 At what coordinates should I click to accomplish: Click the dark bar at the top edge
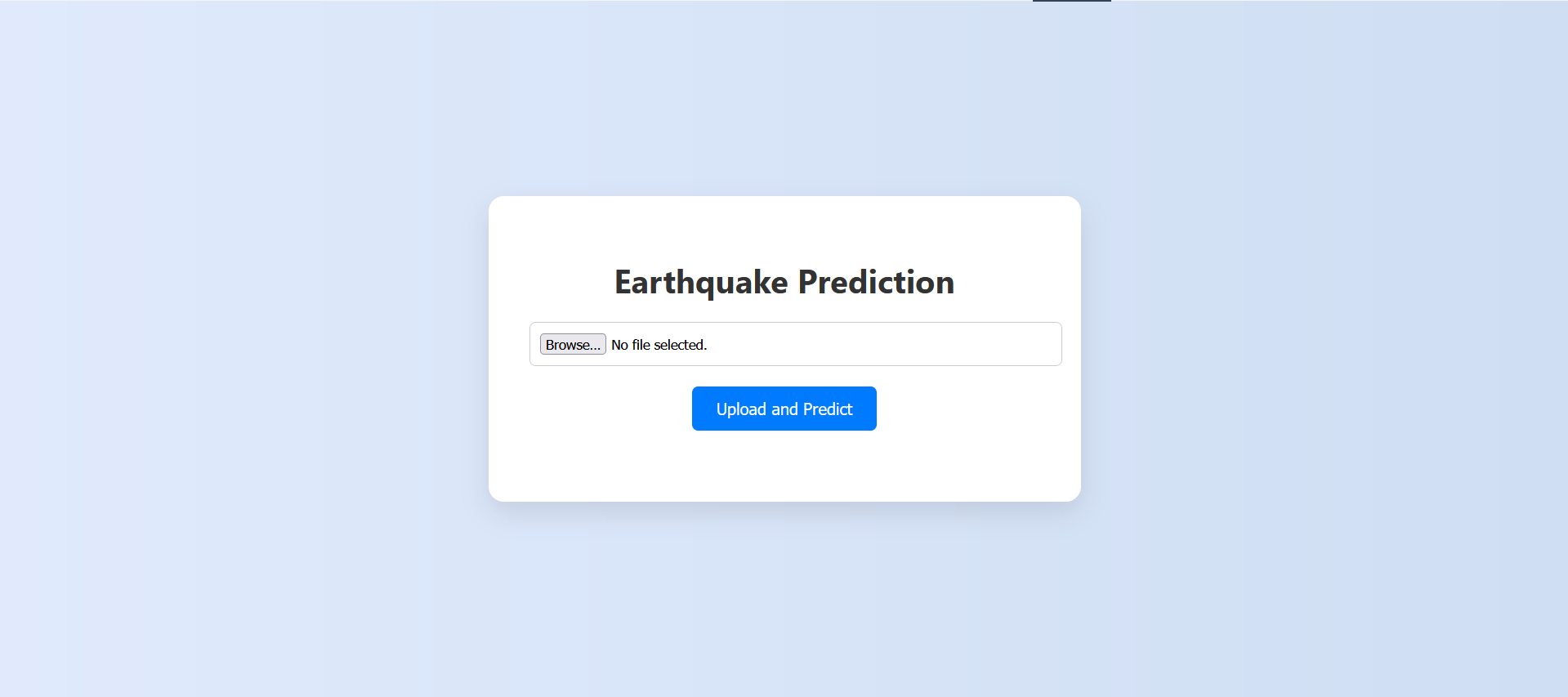tap(1071, 1)
